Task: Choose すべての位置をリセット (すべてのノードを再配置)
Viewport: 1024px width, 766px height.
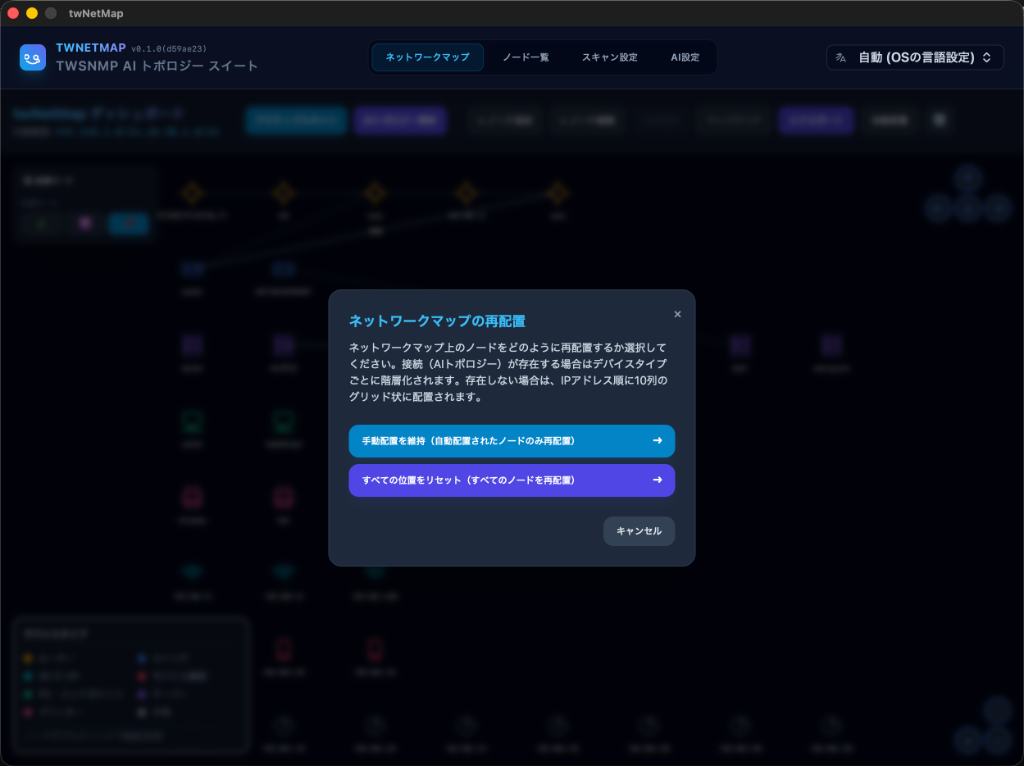Action: (x=511, y=480)
